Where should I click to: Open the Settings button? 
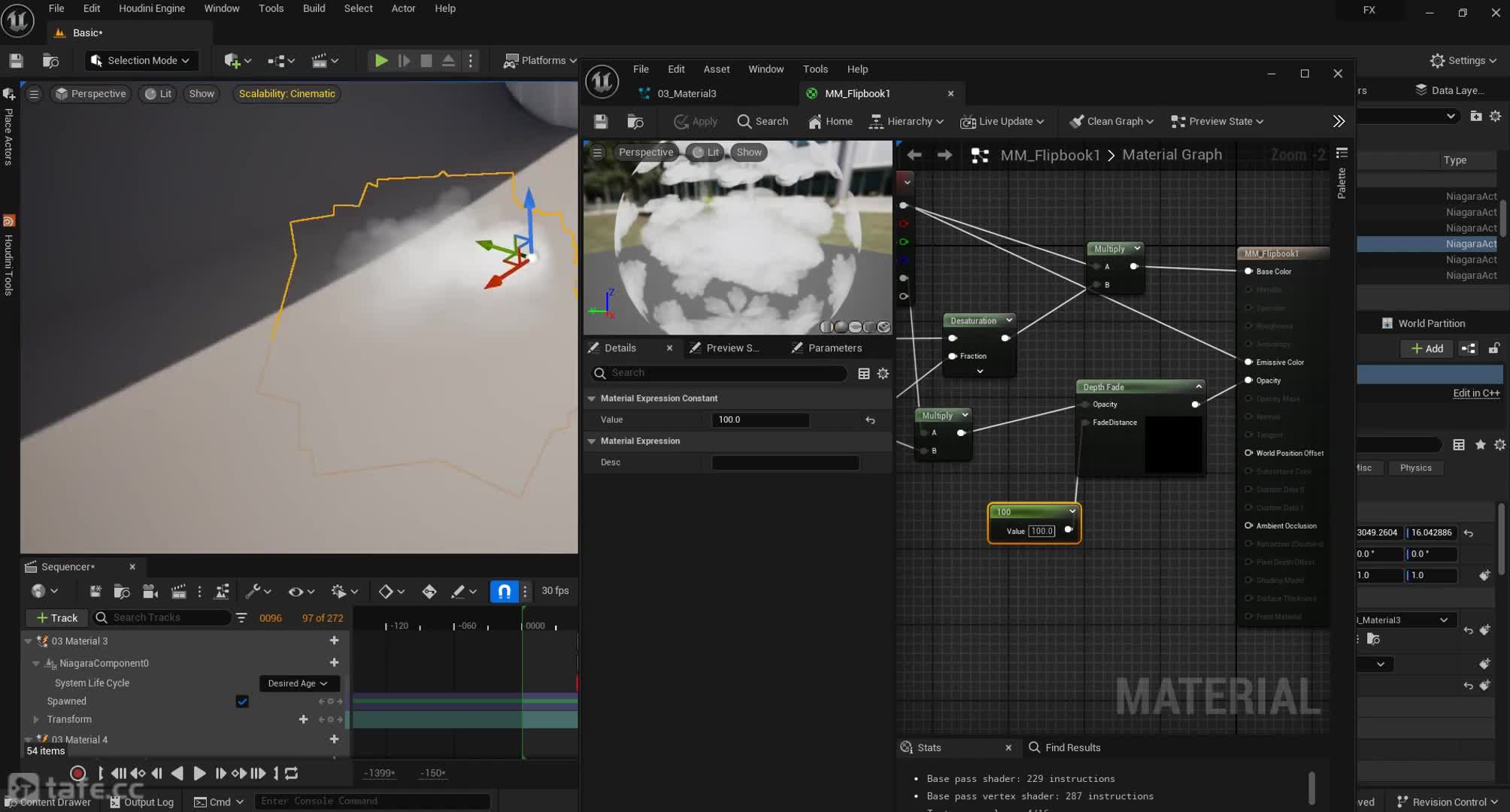point(1463,60)
